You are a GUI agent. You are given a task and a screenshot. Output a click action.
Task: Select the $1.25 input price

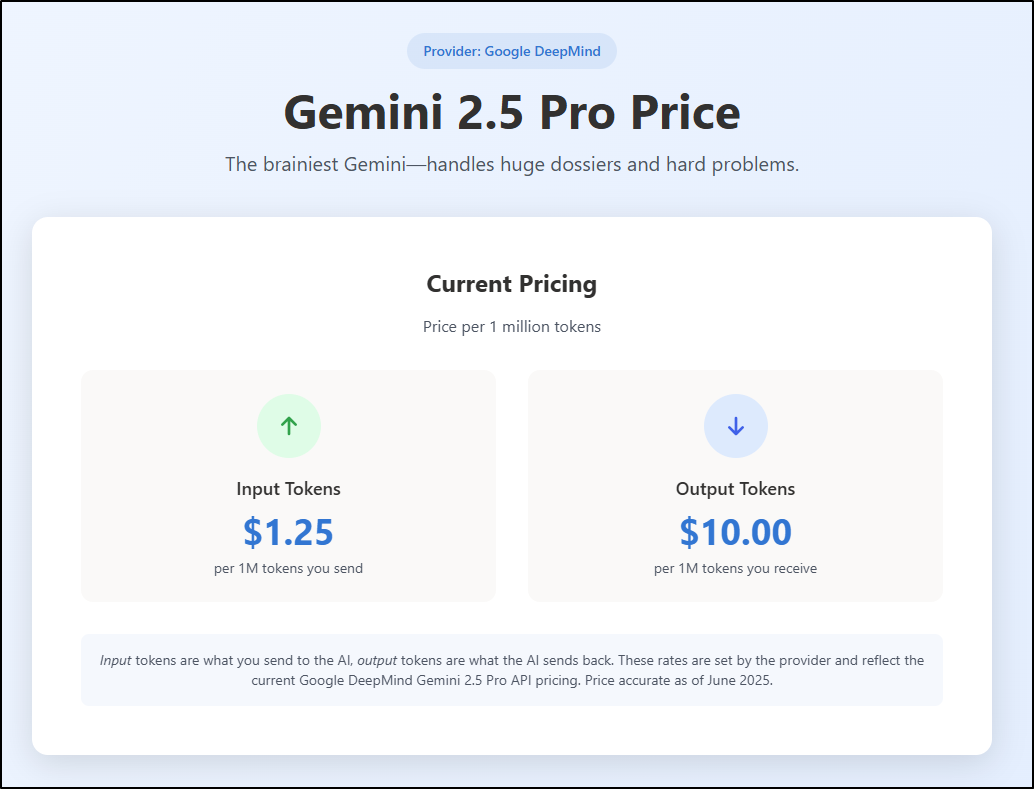pos(289,532)
